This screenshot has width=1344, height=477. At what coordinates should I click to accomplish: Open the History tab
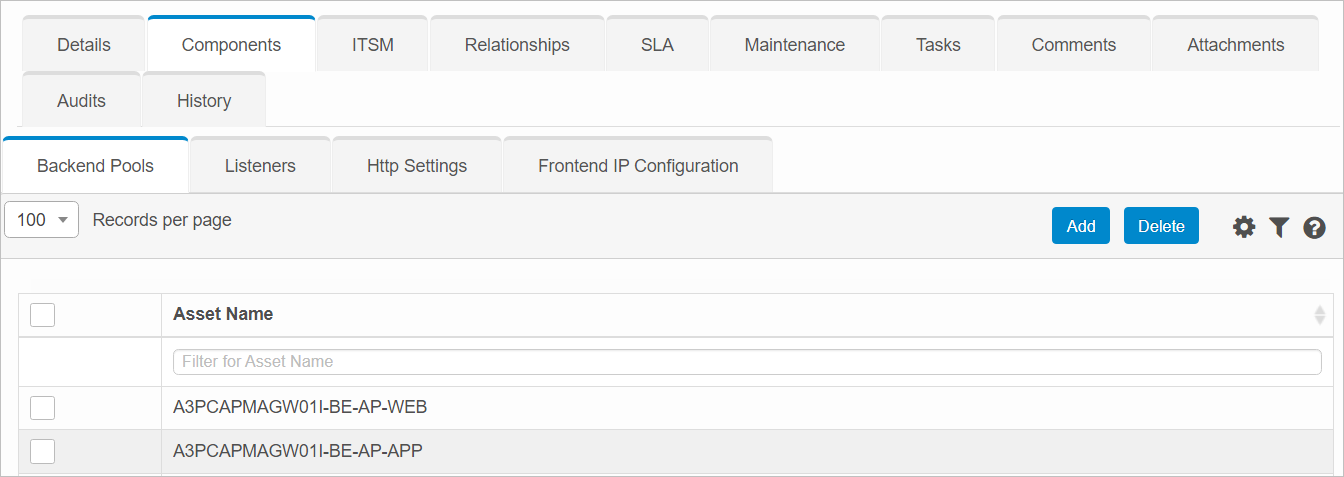point(204,101)
